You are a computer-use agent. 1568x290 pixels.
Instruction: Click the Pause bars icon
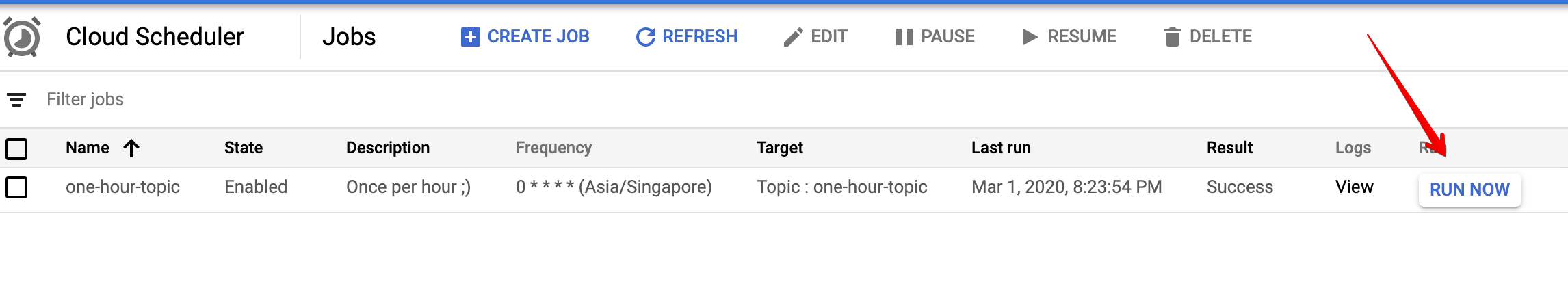[x=904, y=37]
